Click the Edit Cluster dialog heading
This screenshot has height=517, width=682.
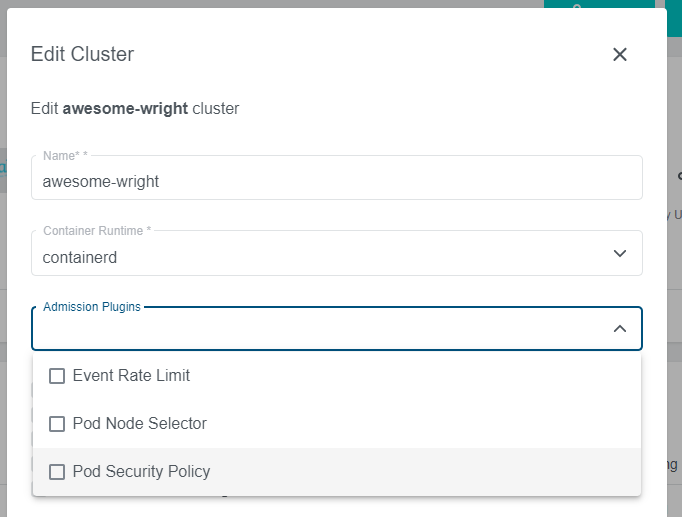(82, 54)
